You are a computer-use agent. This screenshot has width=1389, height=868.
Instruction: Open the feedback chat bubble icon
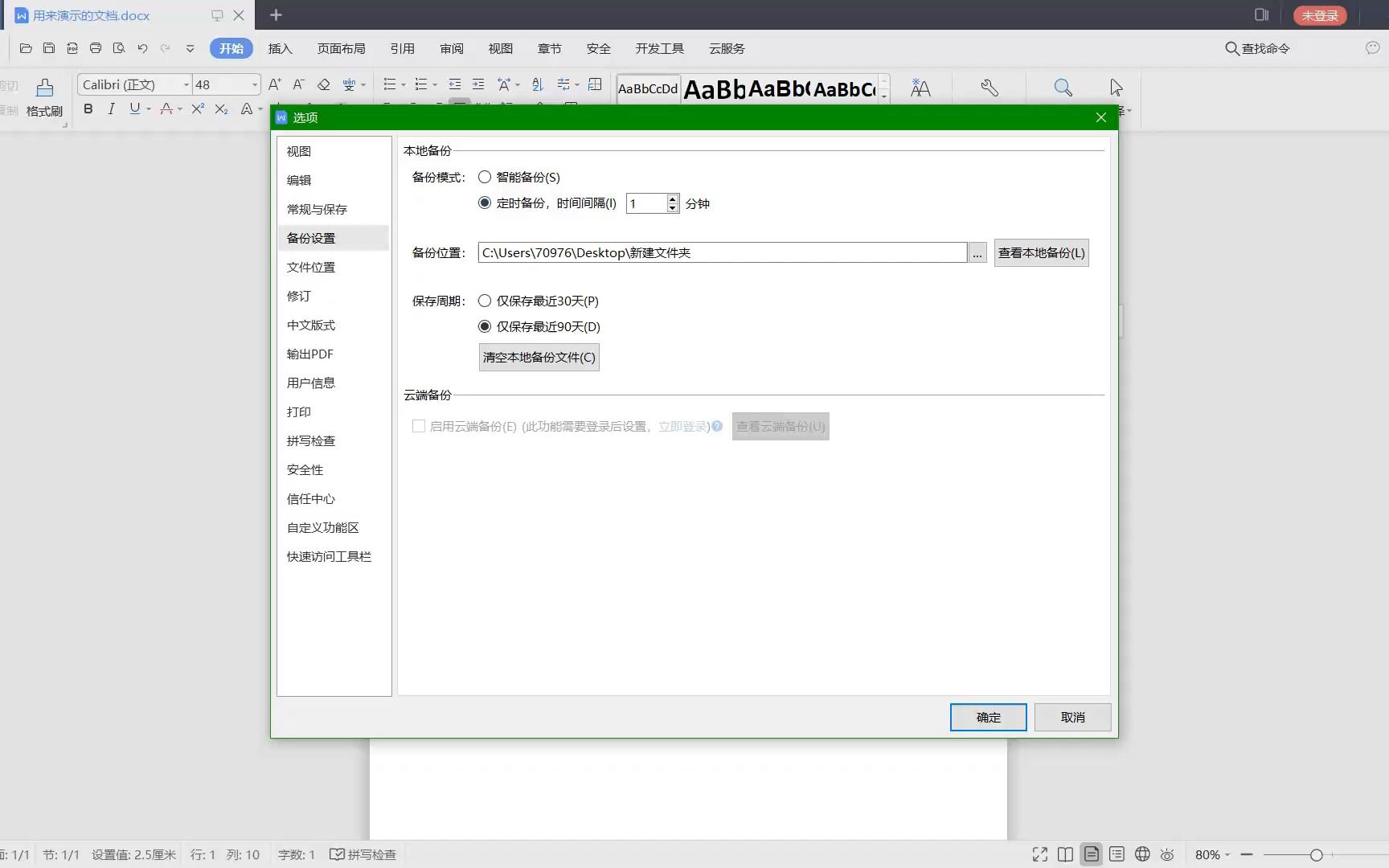tap(1372, 48)
